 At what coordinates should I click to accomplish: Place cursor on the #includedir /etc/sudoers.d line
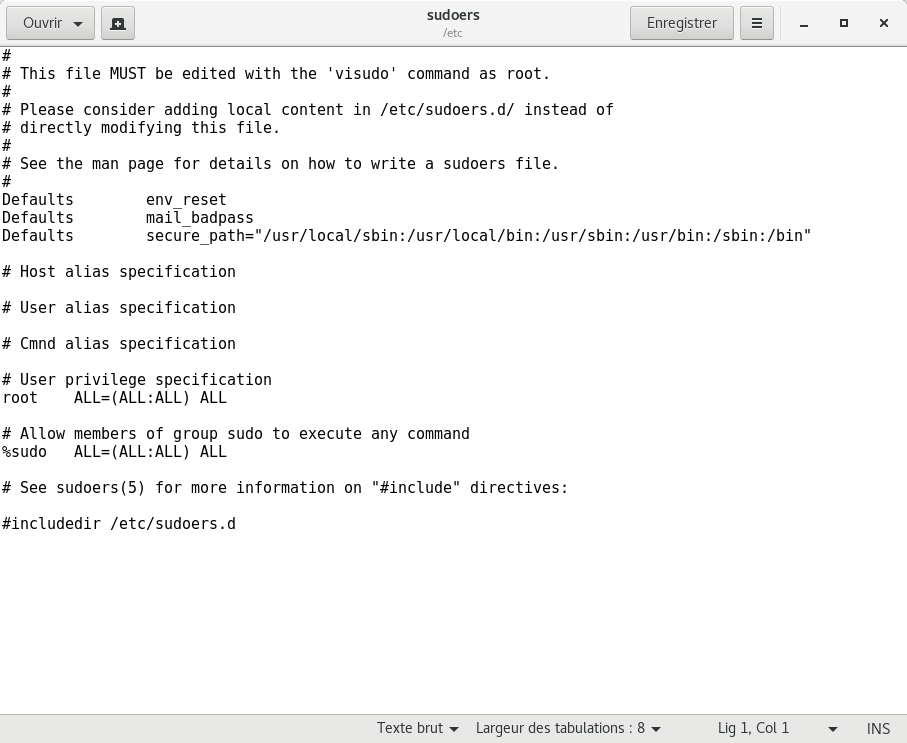pos(119,524)
